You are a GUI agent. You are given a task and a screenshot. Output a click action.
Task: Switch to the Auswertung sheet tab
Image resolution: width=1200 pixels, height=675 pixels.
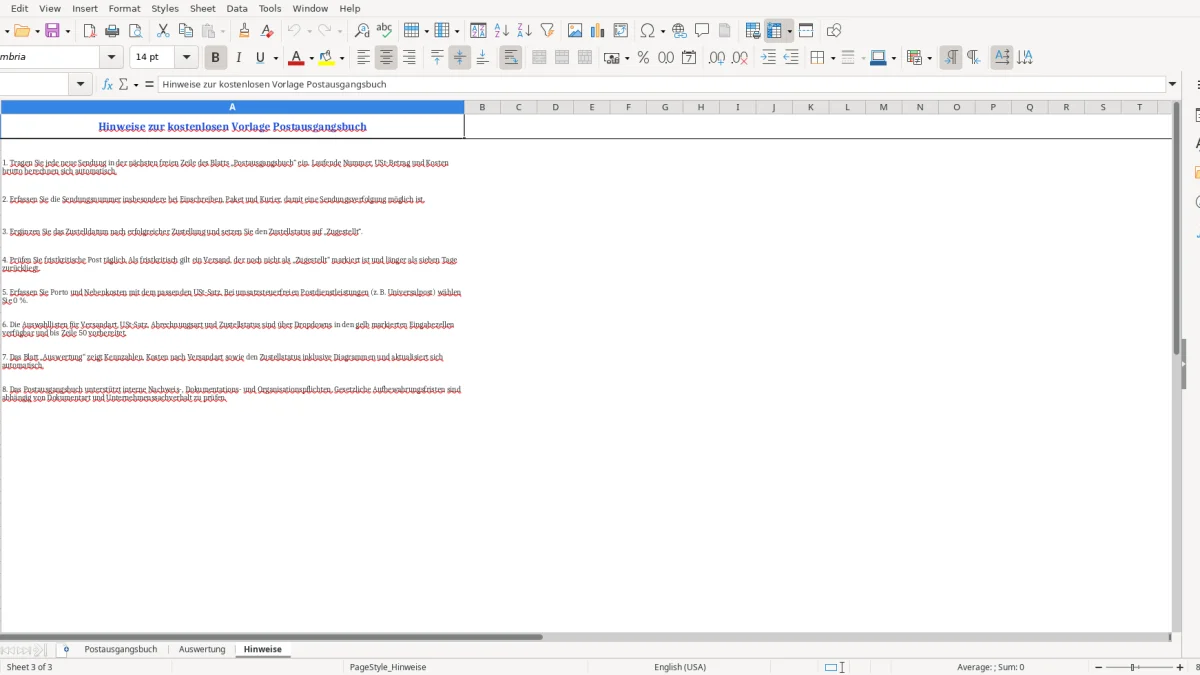202,649
